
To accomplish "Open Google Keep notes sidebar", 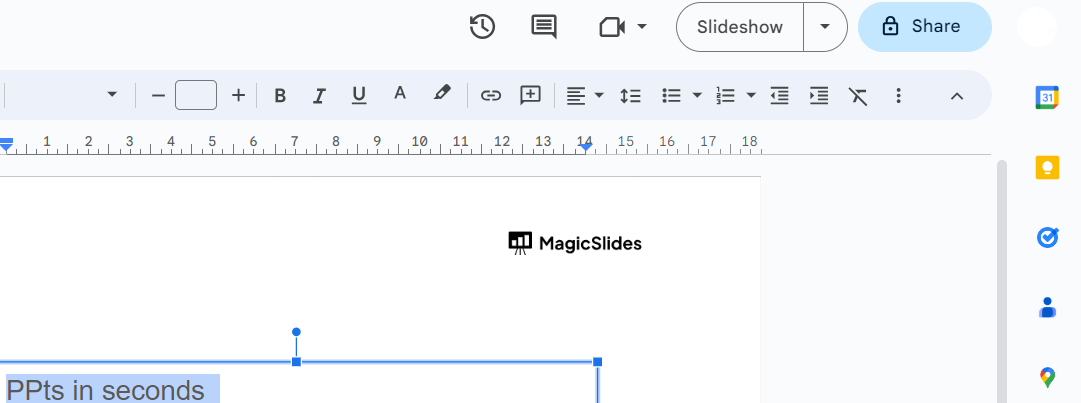I will [1047, 167].
